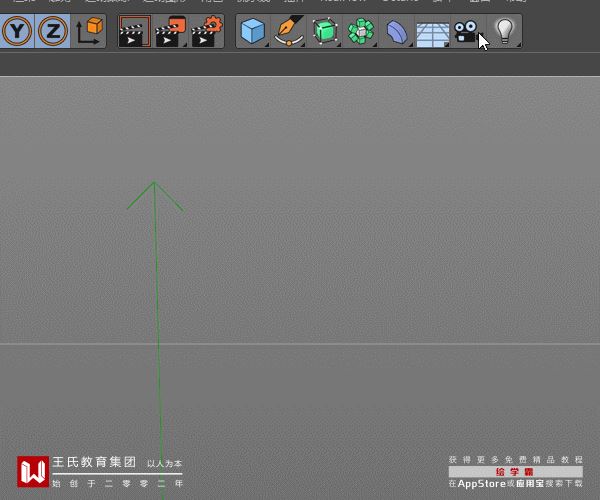The height and width of the screenshot is (500, 600).
Task: Add a Subdivision Surface generator
Action: tap(324, 31)
